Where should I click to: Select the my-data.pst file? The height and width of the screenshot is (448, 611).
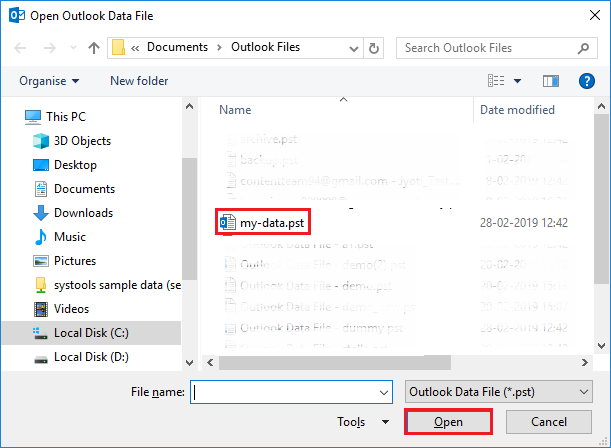(272, 223)
